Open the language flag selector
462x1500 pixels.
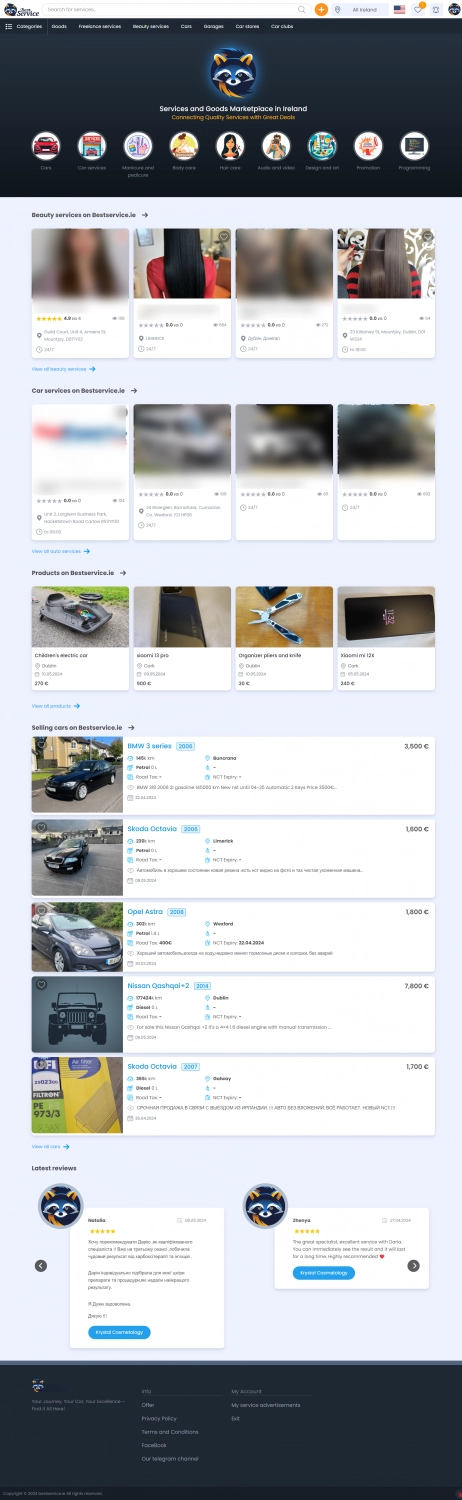pyautogui.click(x=399, y=9)
